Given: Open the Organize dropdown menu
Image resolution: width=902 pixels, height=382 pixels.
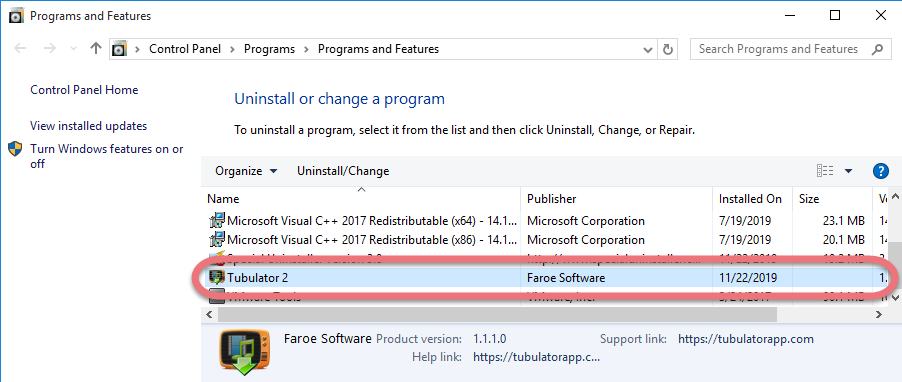Looking at the screenshot, I should click(x=246, y=171).
